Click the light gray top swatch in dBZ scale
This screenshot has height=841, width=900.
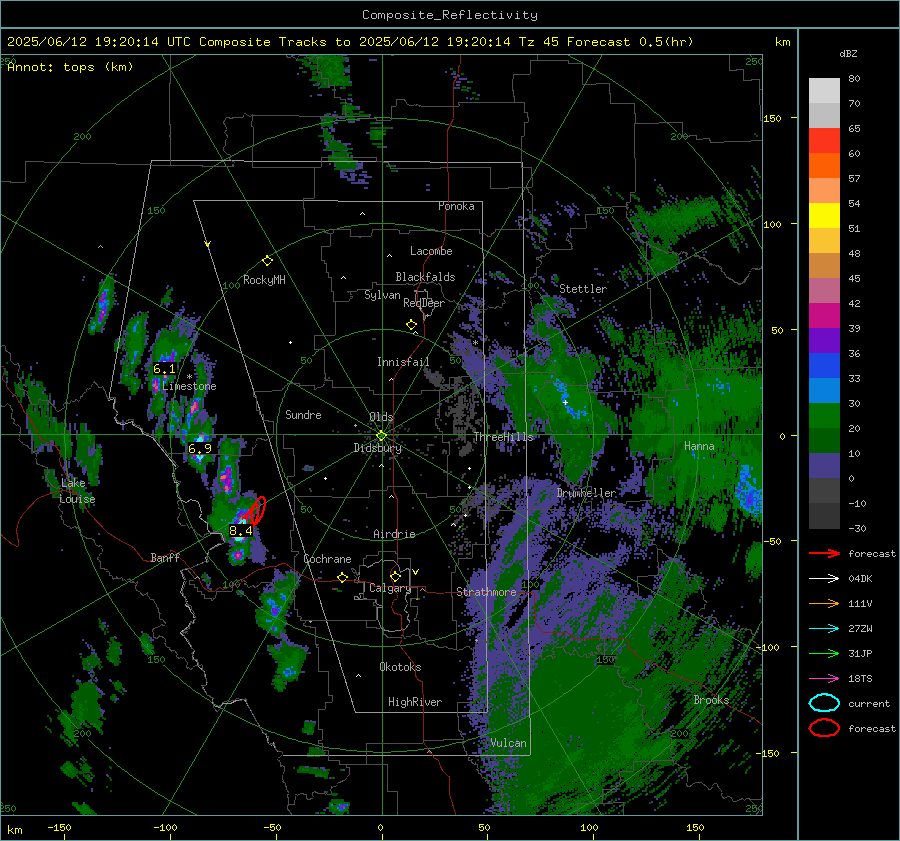824,90
